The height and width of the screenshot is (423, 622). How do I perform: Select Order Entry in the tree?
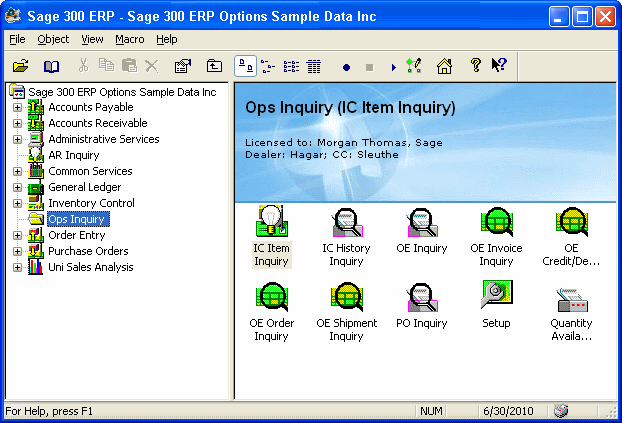click(x=77, y=235)
